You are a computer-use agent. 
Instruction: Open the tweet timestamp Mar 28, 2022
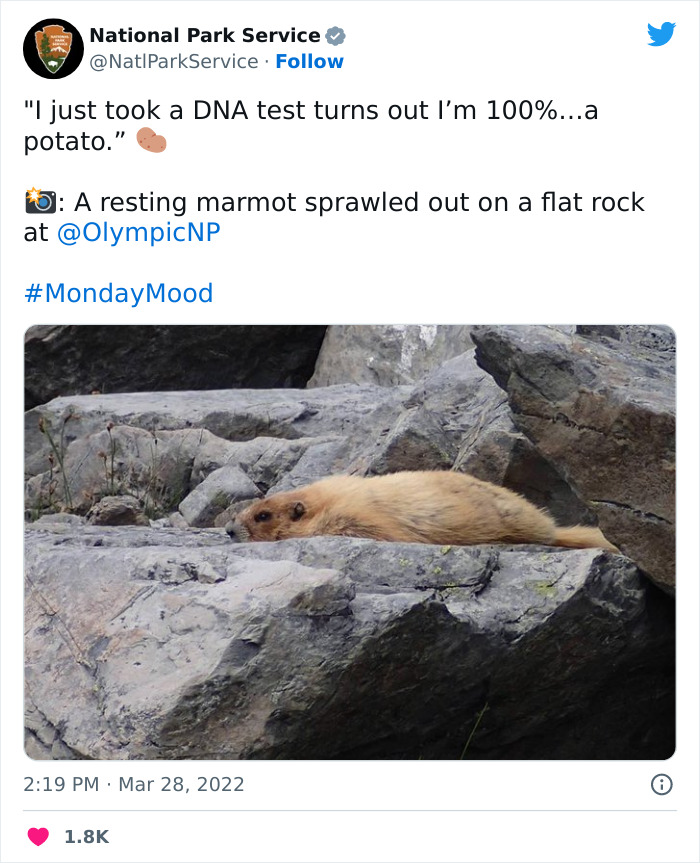[x=179, y=784]
